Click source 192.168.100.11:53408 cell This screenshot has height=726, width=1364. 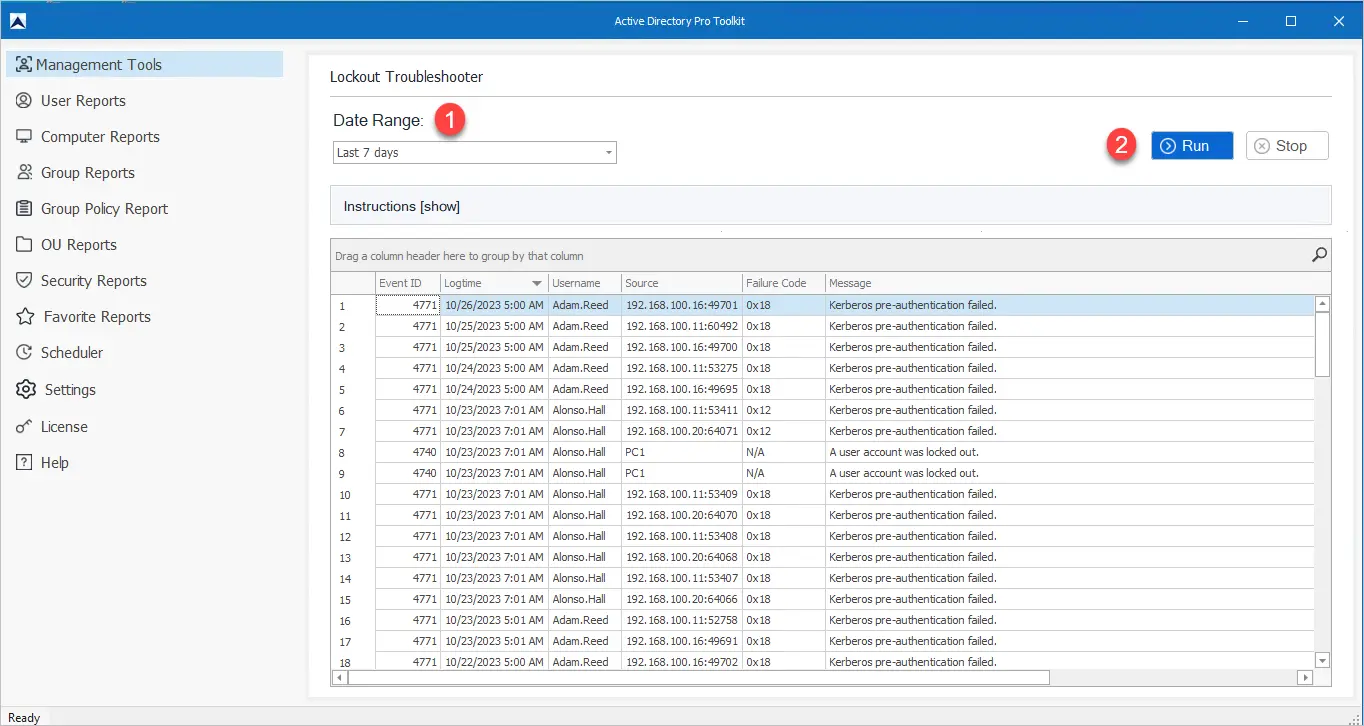click(x=681, y=536)
